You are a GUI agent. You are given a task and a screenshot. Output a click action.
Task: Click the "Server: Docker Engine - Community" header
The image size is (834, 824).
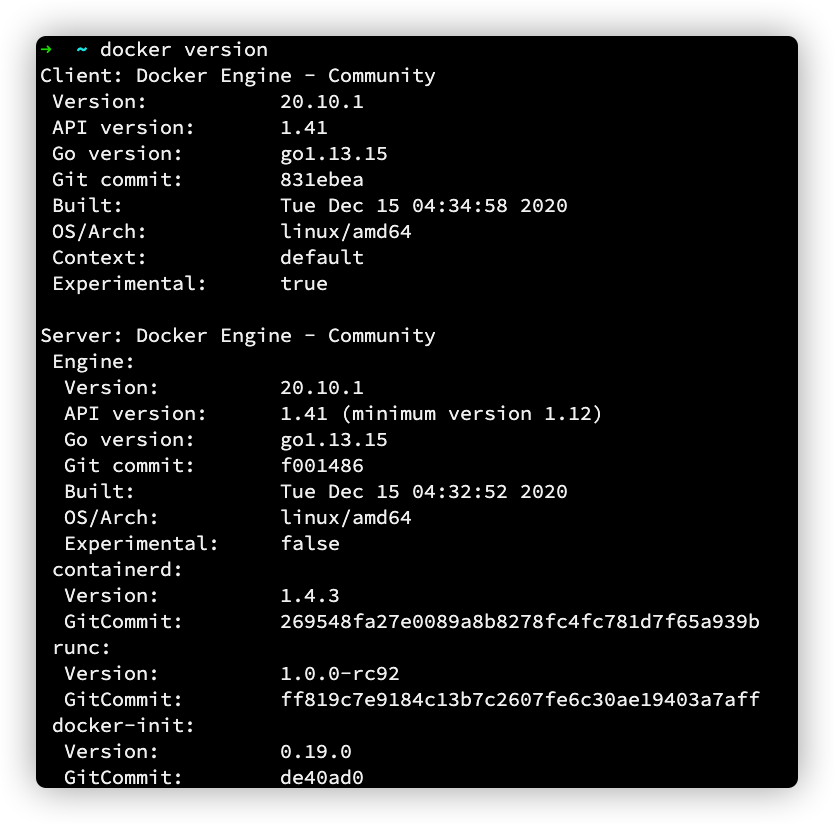[237, 335]
